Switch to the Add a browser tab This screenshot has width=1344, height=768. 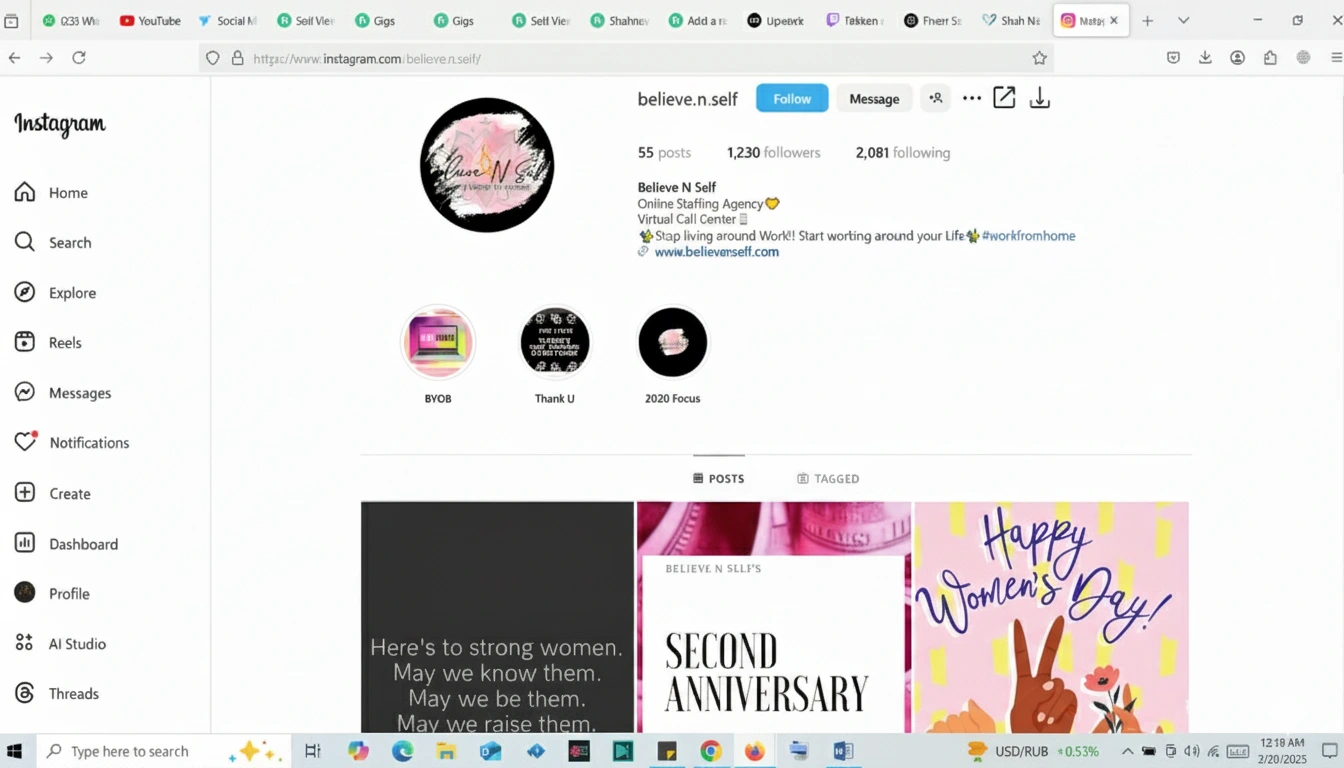697,20
